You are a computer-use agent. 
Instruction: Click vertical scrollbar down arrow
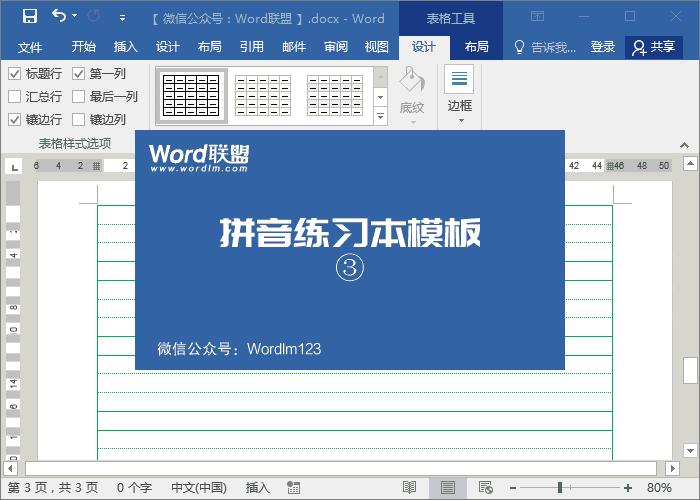click(690, 450)
